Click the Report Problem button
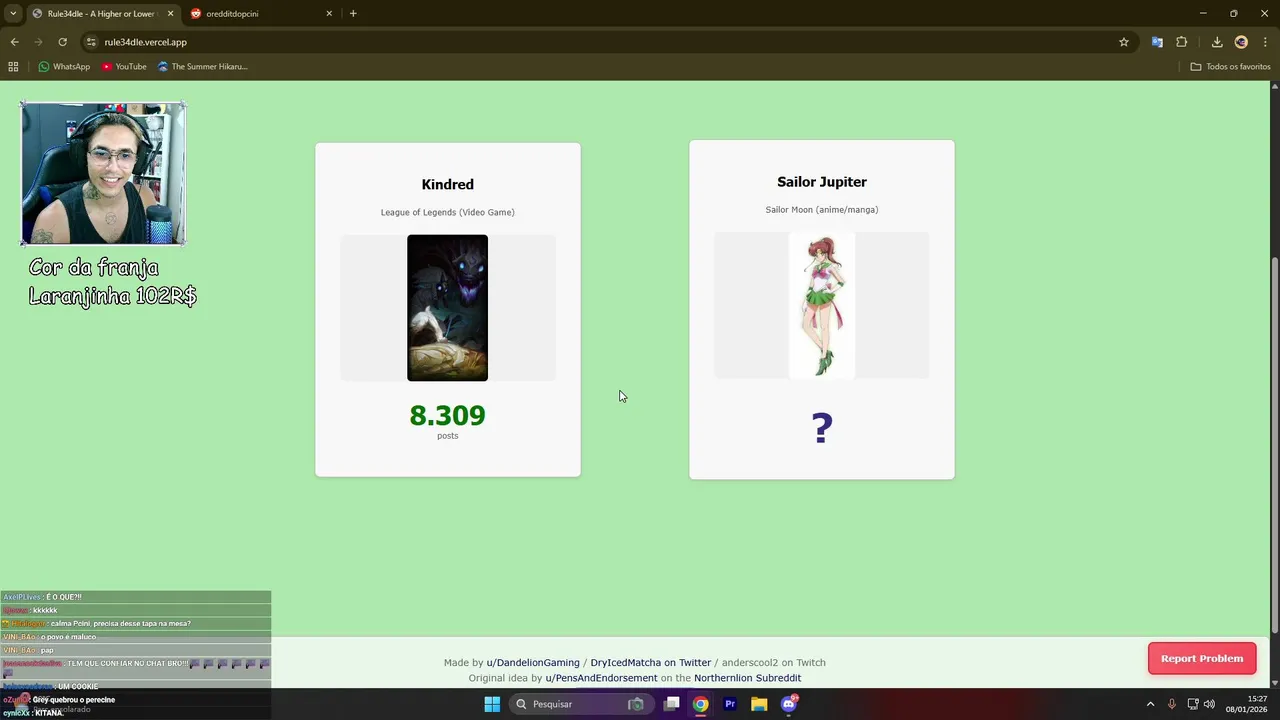 [x=1202, y=658]
